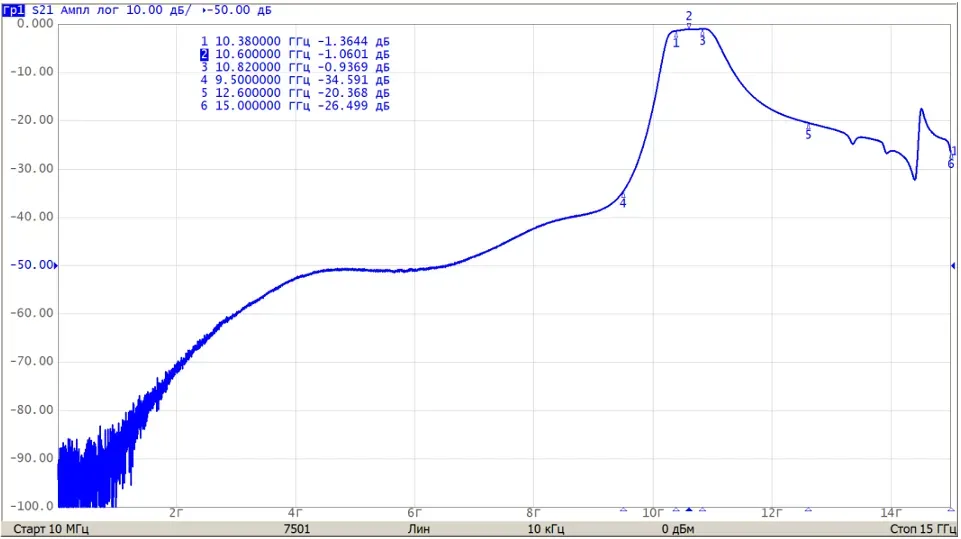Click marker 3 on the trace
The height and width of the screenshot is (539, 961).
[x=702, y=37]
